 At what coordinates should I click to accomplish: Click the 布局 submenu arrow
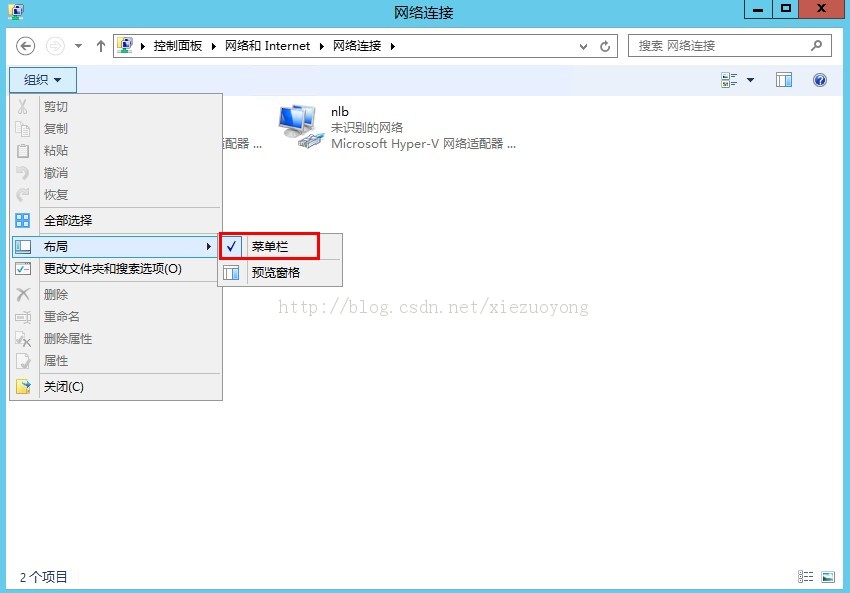(209, 247)
